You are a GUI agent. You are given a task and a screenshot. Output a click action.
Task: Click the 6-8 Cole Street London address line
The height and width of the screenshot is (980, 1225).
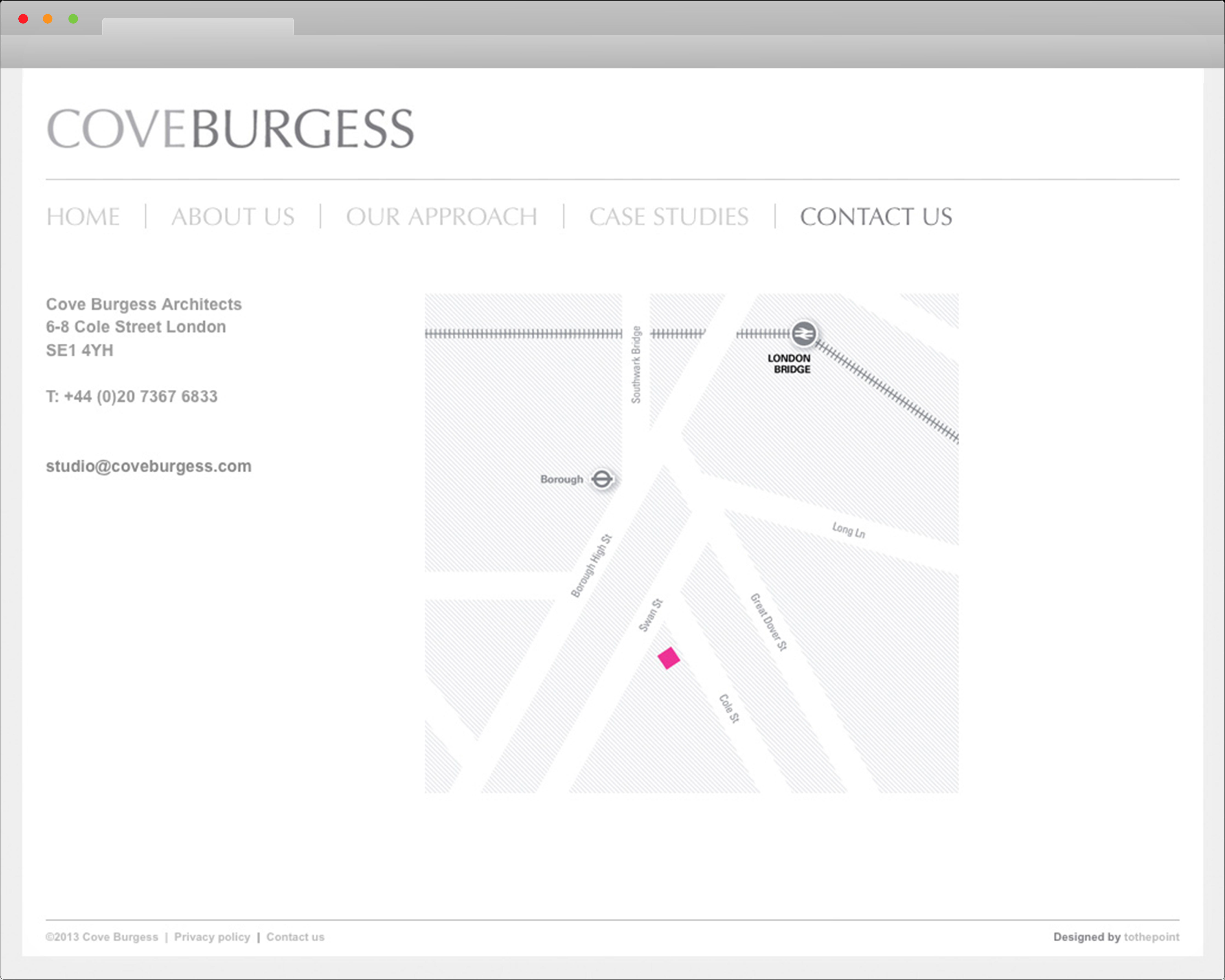click(136, 327)
